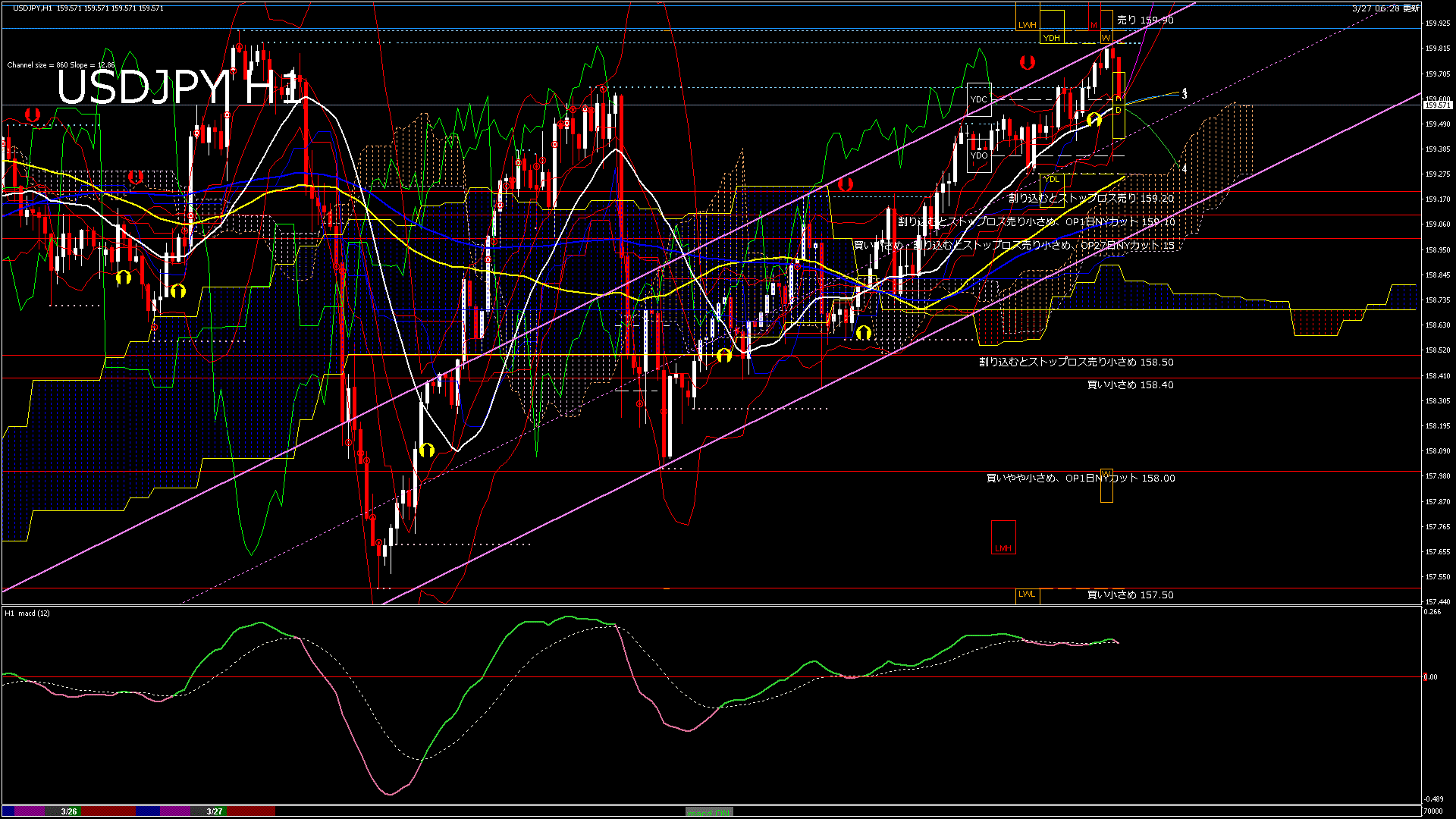Click the red down arrow at far left edge
This screenshot has height=819, width=1456.
33,115
